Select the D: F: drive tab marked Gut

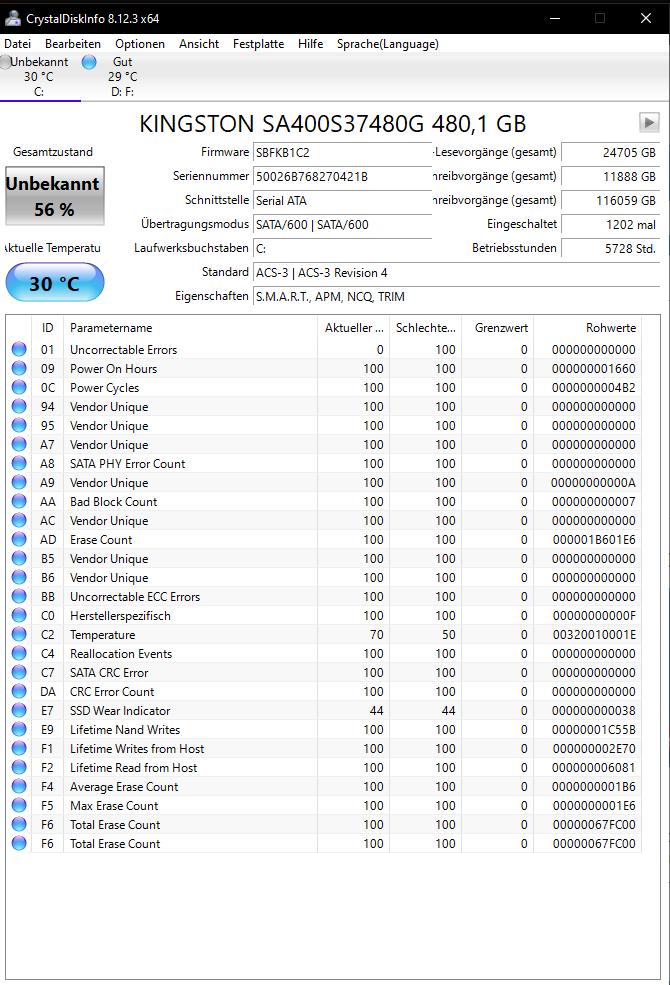point(122,77)
